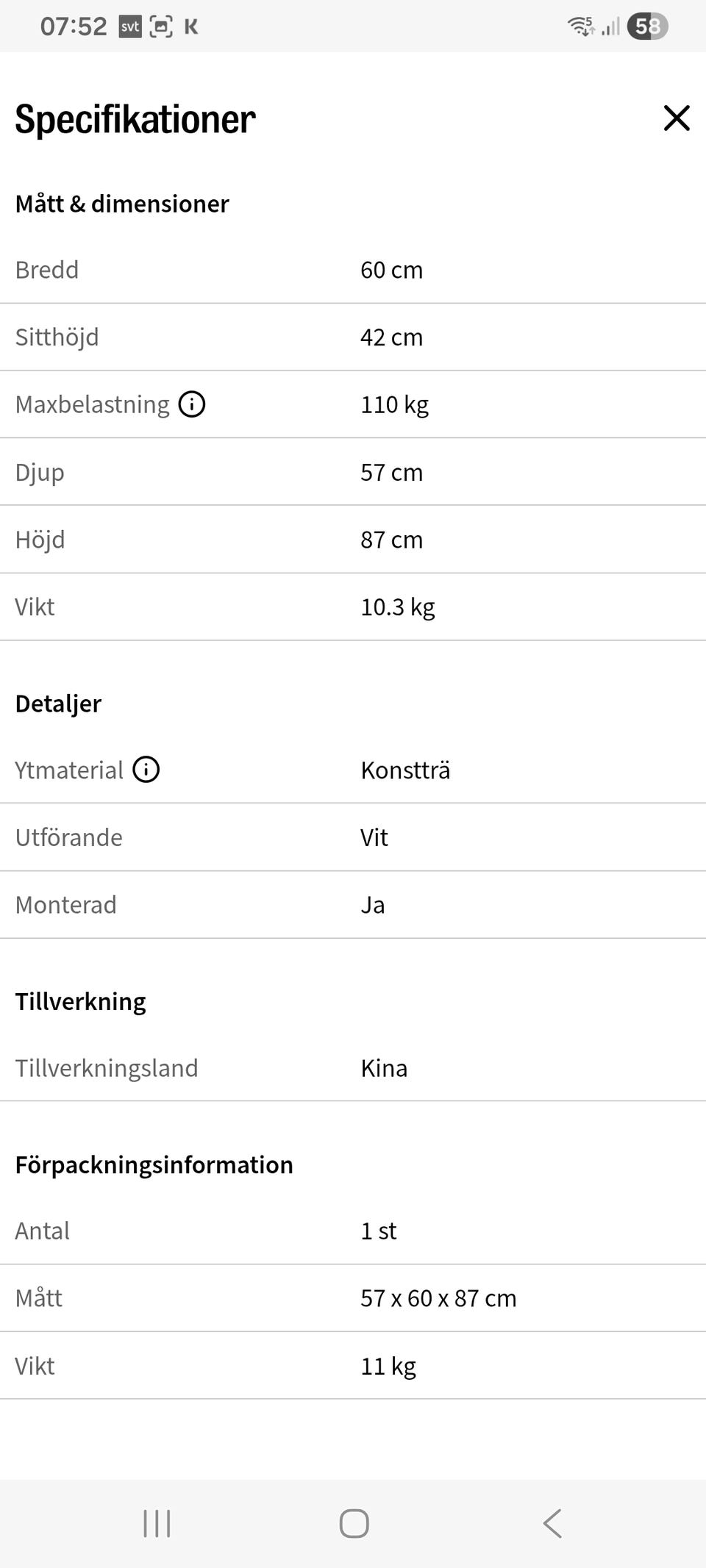Tap the Android back arrow

coord(552,1523)
